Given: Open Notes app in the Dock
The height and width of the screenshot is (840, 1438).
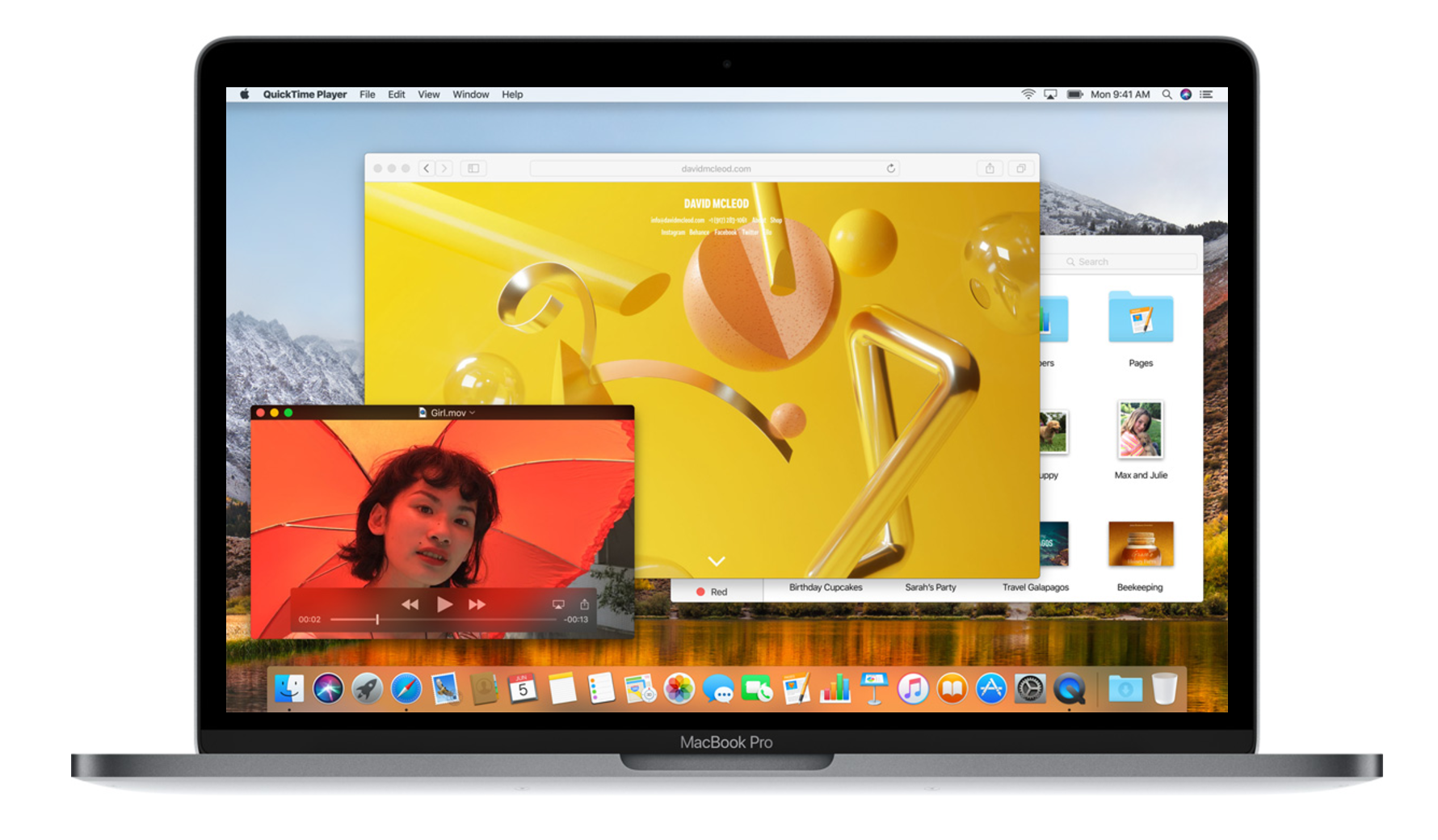Looking at the screenshot, I should 562,689.
